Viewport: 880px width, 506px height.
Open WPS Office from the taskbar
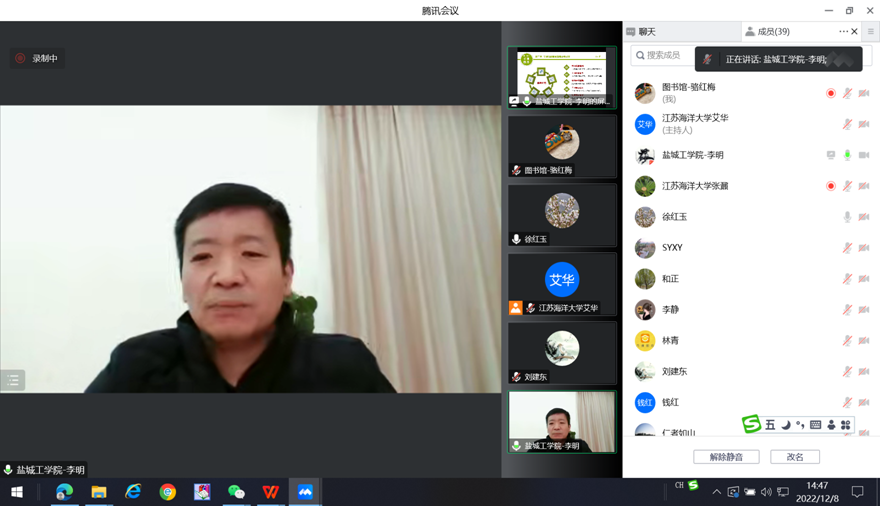(270, 492)
